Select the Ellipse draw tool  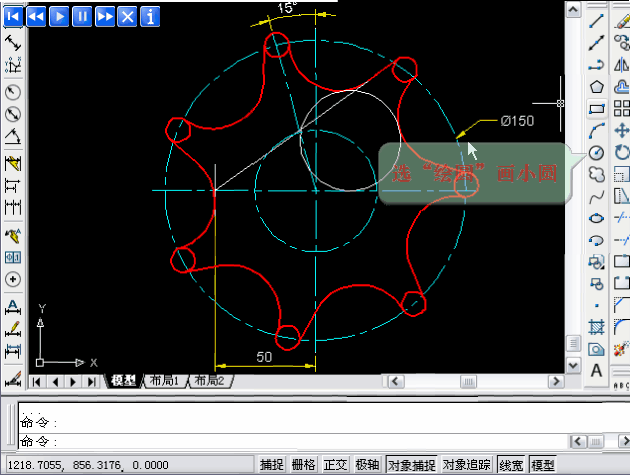[x=597, y=217]
